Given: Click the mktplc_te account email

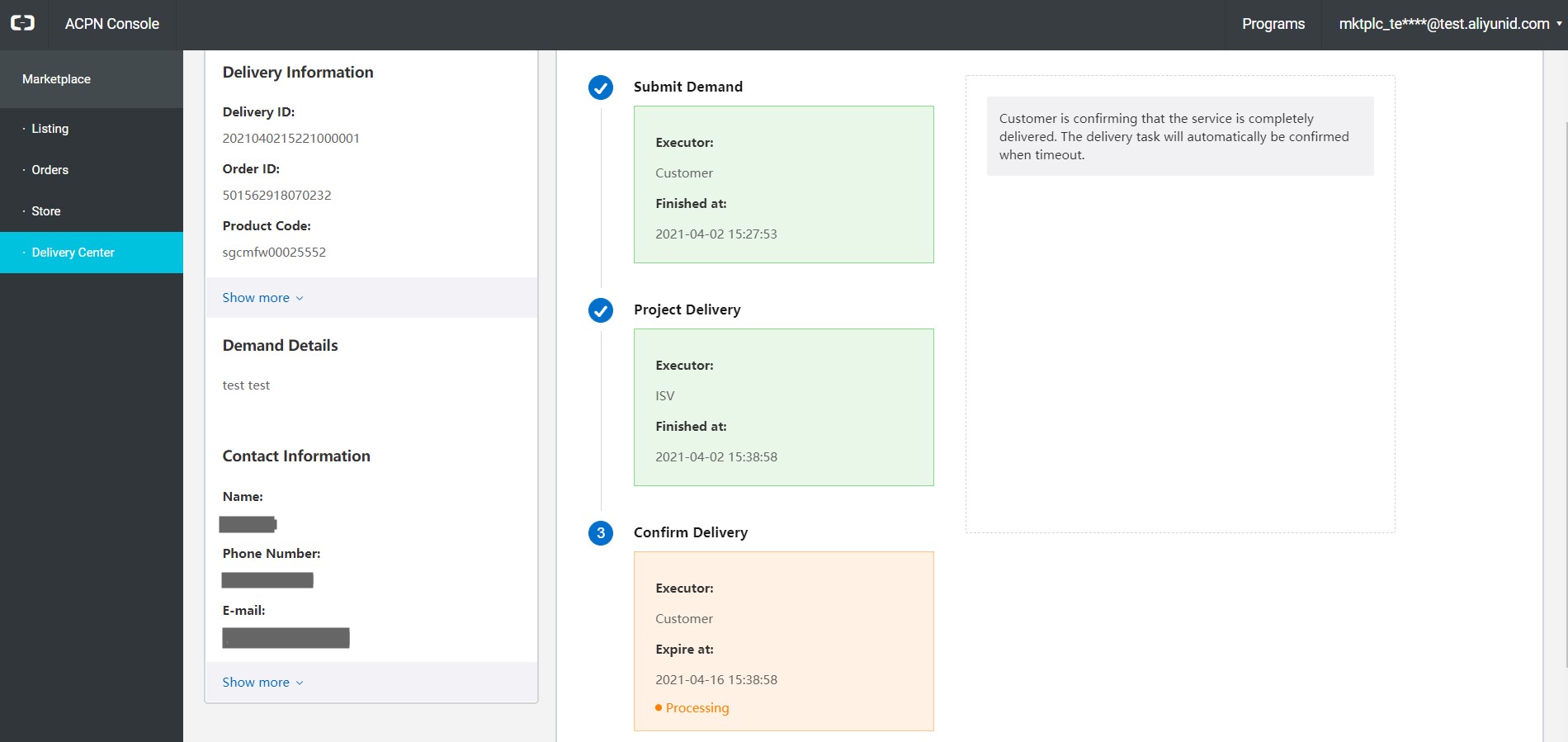Looking at the screenshot, I should coord(1443,24).
